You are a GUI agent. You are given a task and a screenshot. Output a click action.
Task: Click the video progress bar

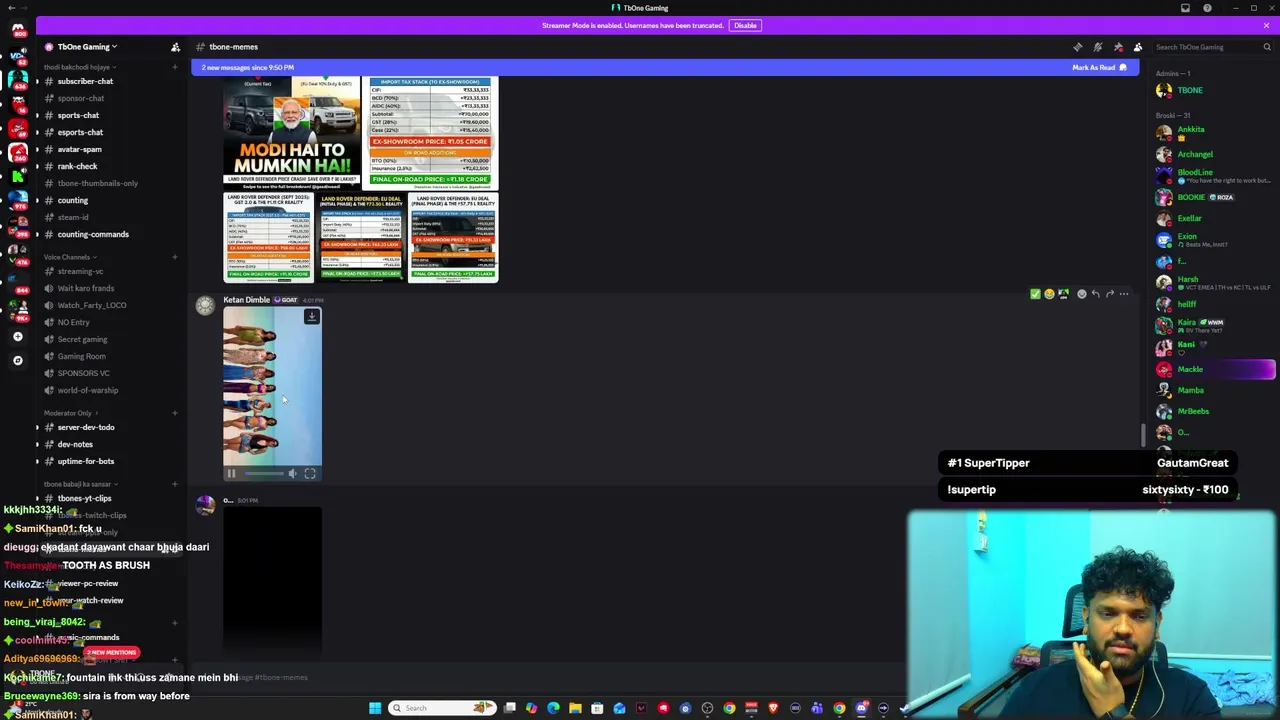[x=263, y=474]
